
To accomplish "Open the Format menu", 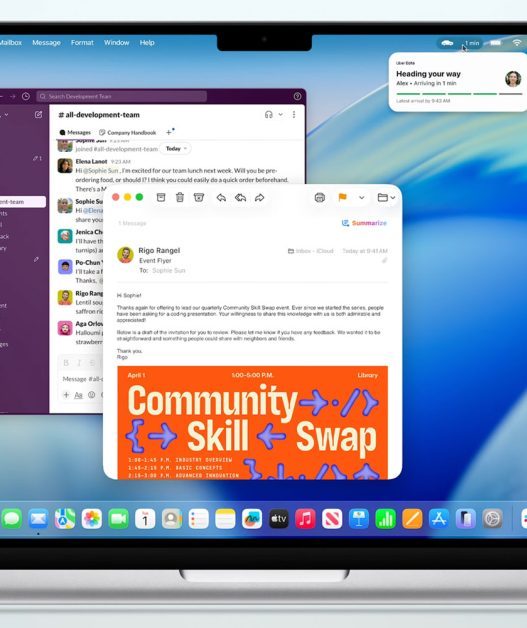I will point(82,42).
